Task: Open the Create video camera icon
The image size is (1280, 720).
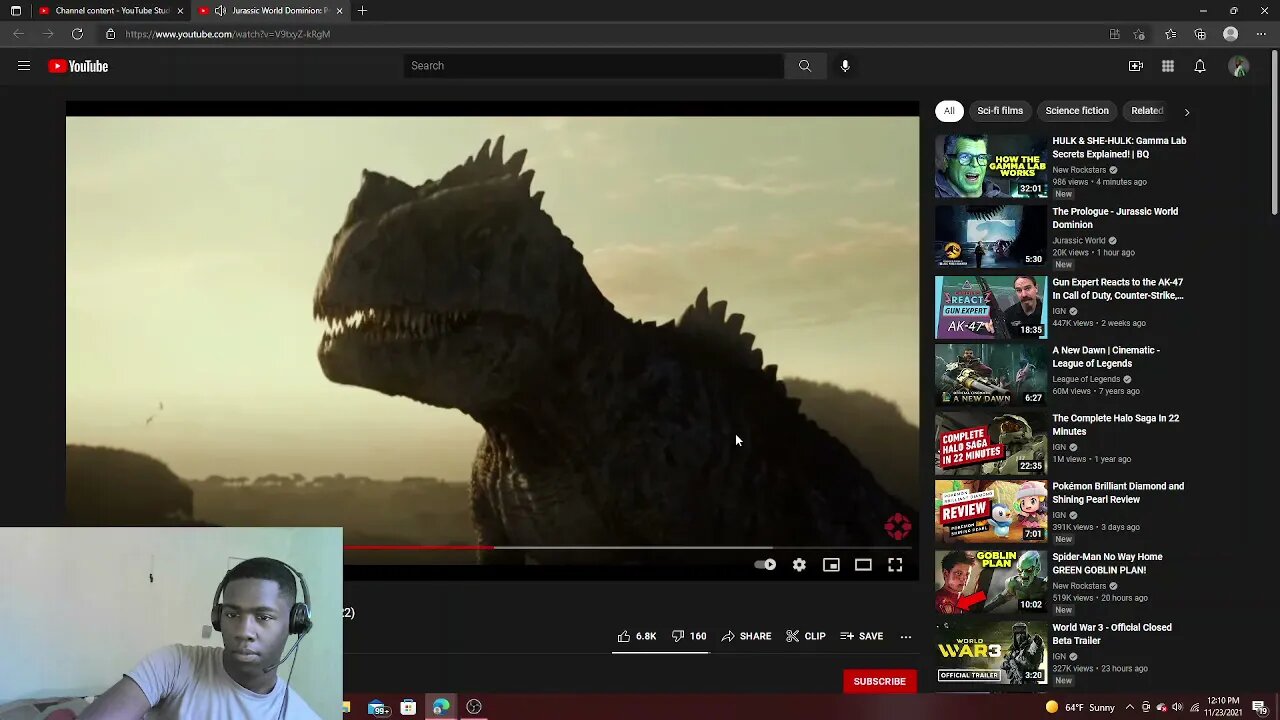Action: point(1136,66)
